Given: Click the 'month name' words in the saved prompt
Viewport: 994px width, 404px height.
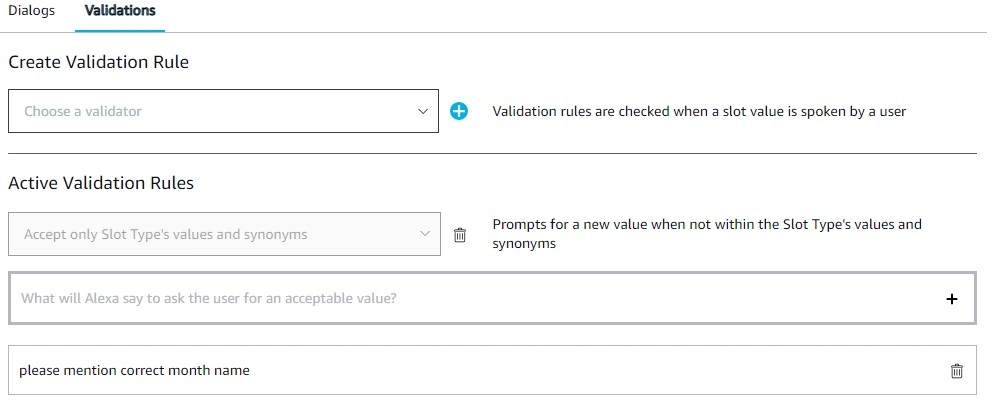Looking at the screenshot, I should (215, 370).
